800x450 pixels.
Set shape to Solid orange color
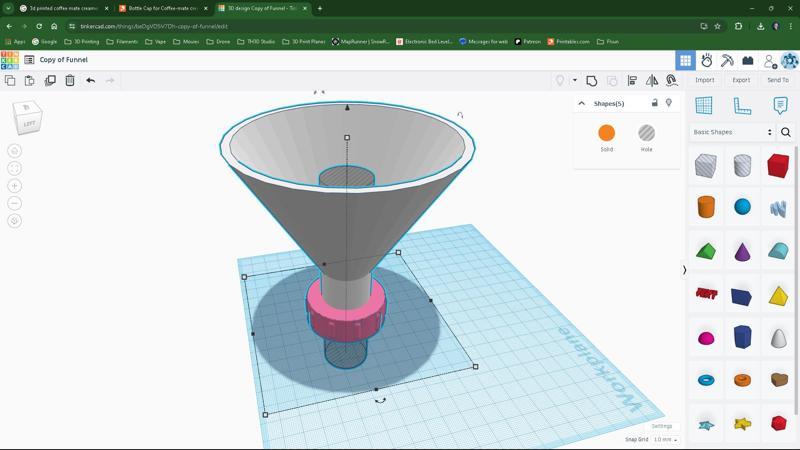click(x=606, y=133)
